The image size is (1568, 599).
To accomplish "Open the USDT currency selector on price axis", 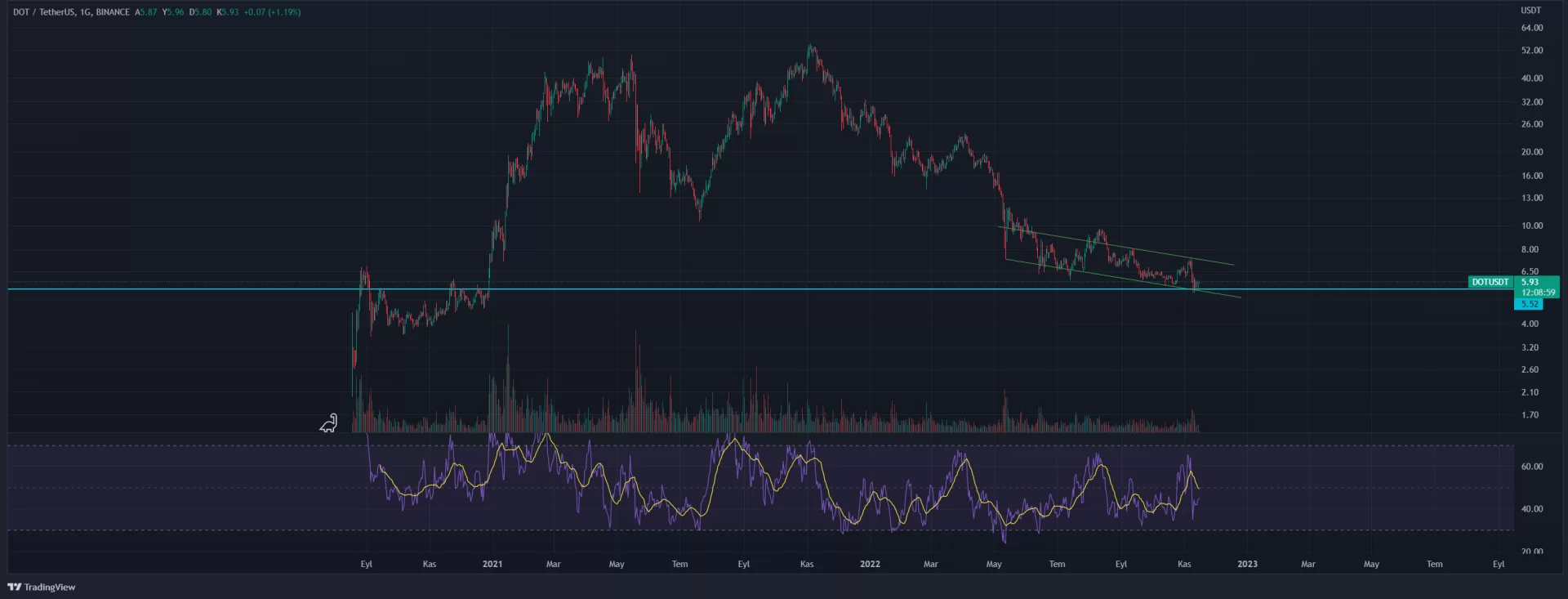I will point(1530,11).
